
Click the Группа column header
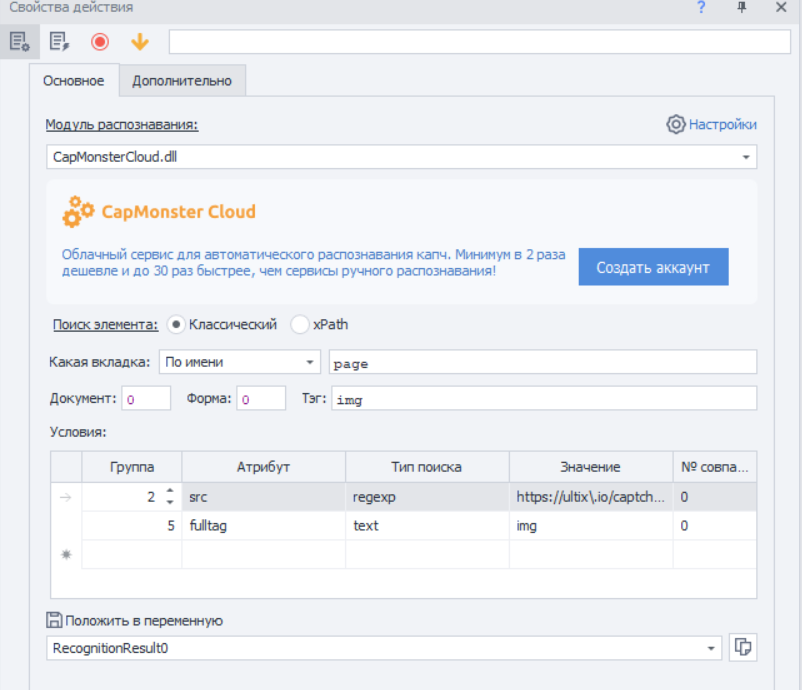131,466
